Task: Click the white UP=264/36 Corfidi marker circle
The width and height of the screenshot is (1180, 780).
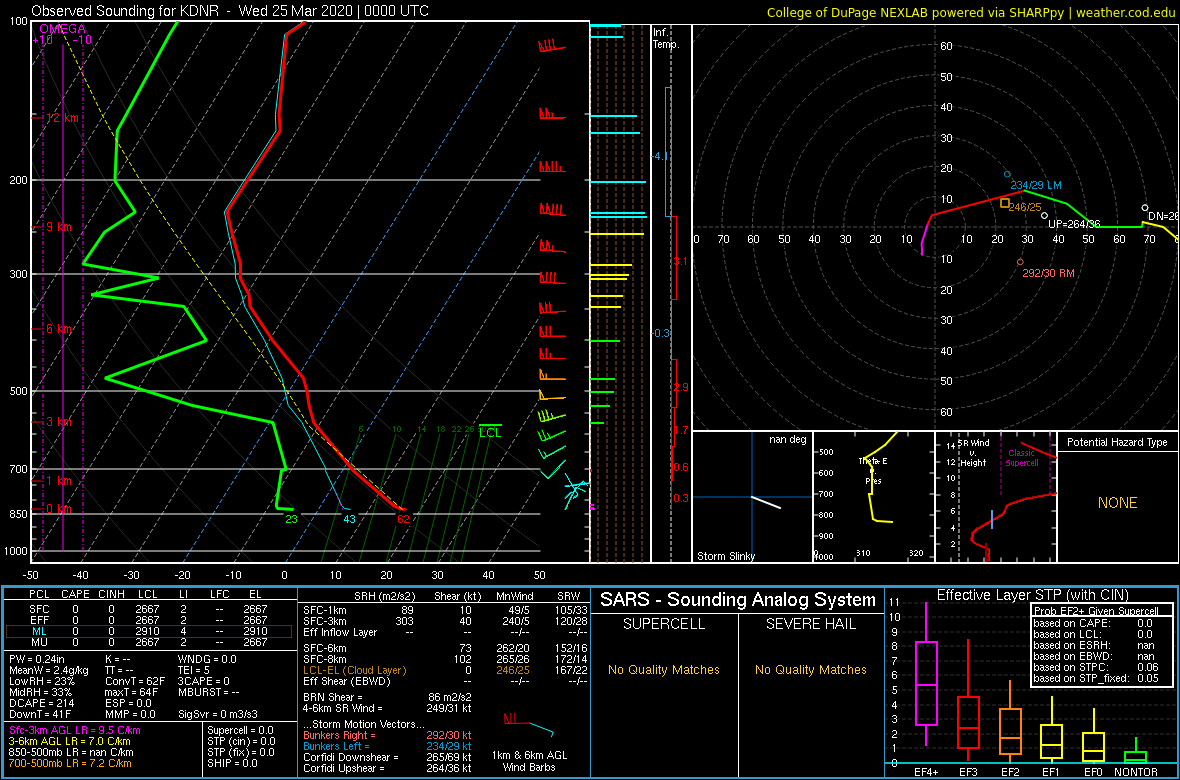Action: pyautogui.click(x=1045, y=215)
